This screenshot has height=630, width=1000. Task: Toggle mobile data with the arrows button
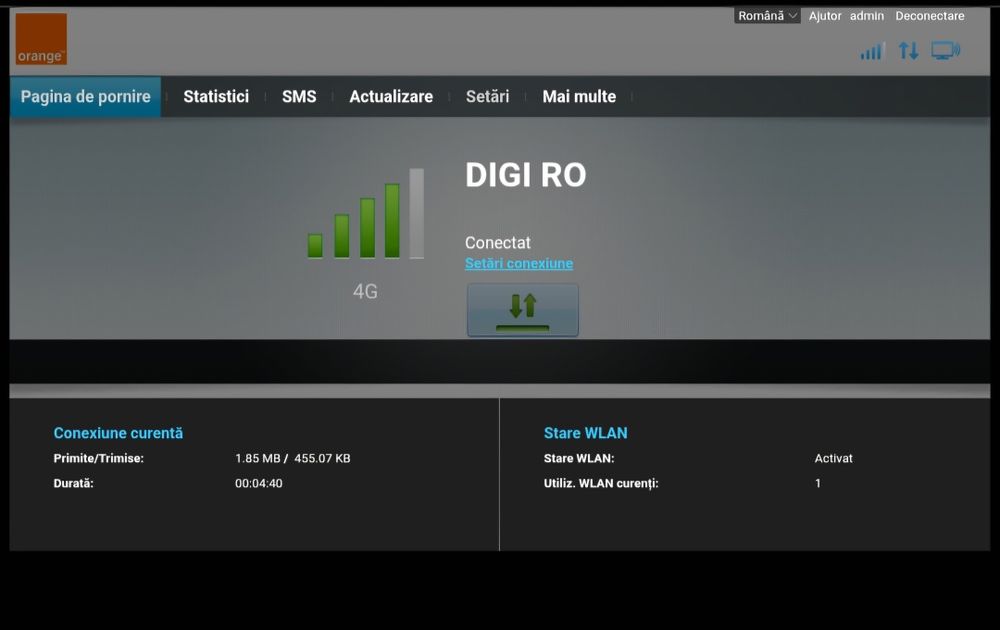tap(523, 310)
